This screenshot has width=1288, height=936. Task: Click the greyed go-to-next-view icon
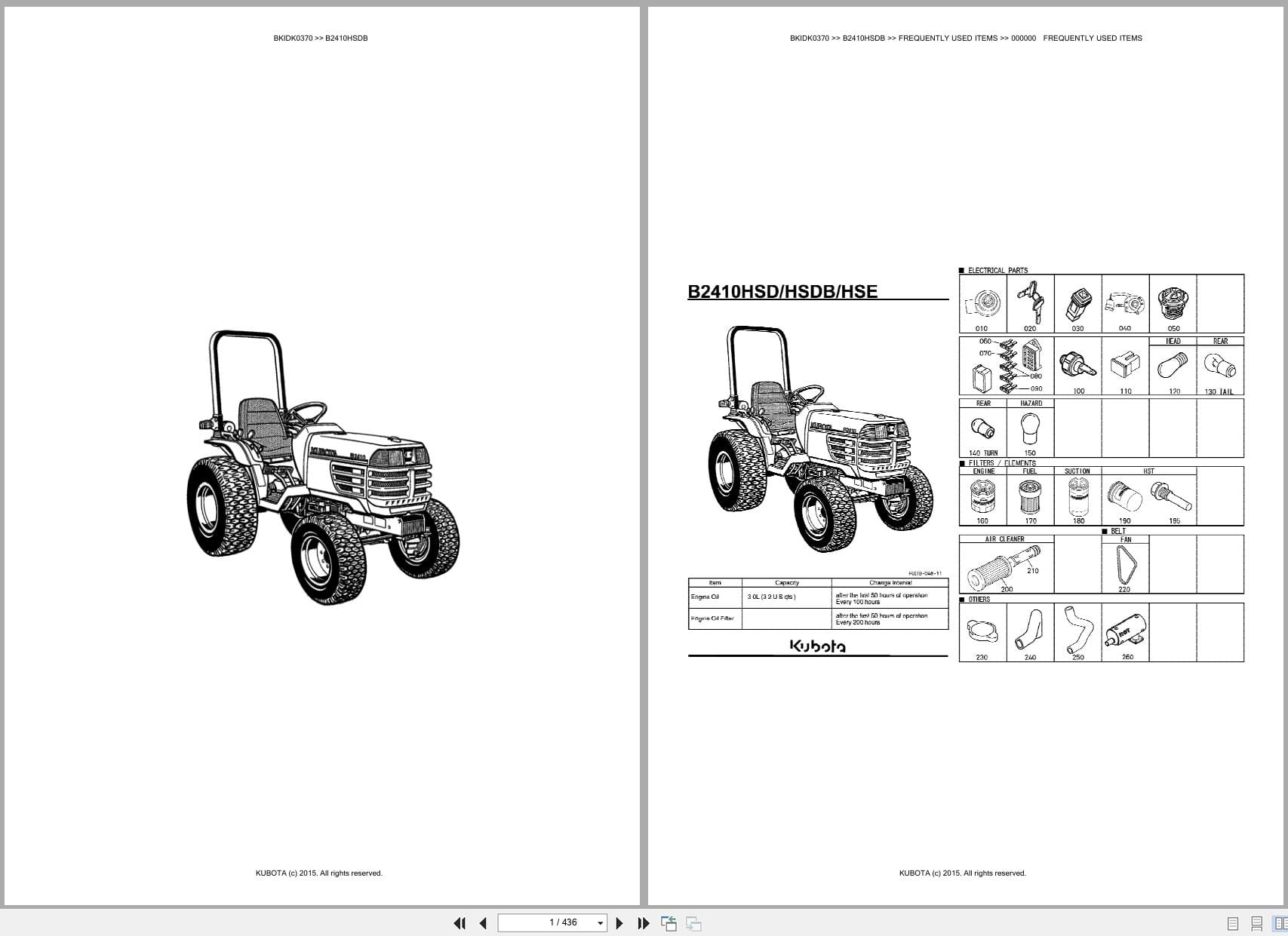[693, 923]
